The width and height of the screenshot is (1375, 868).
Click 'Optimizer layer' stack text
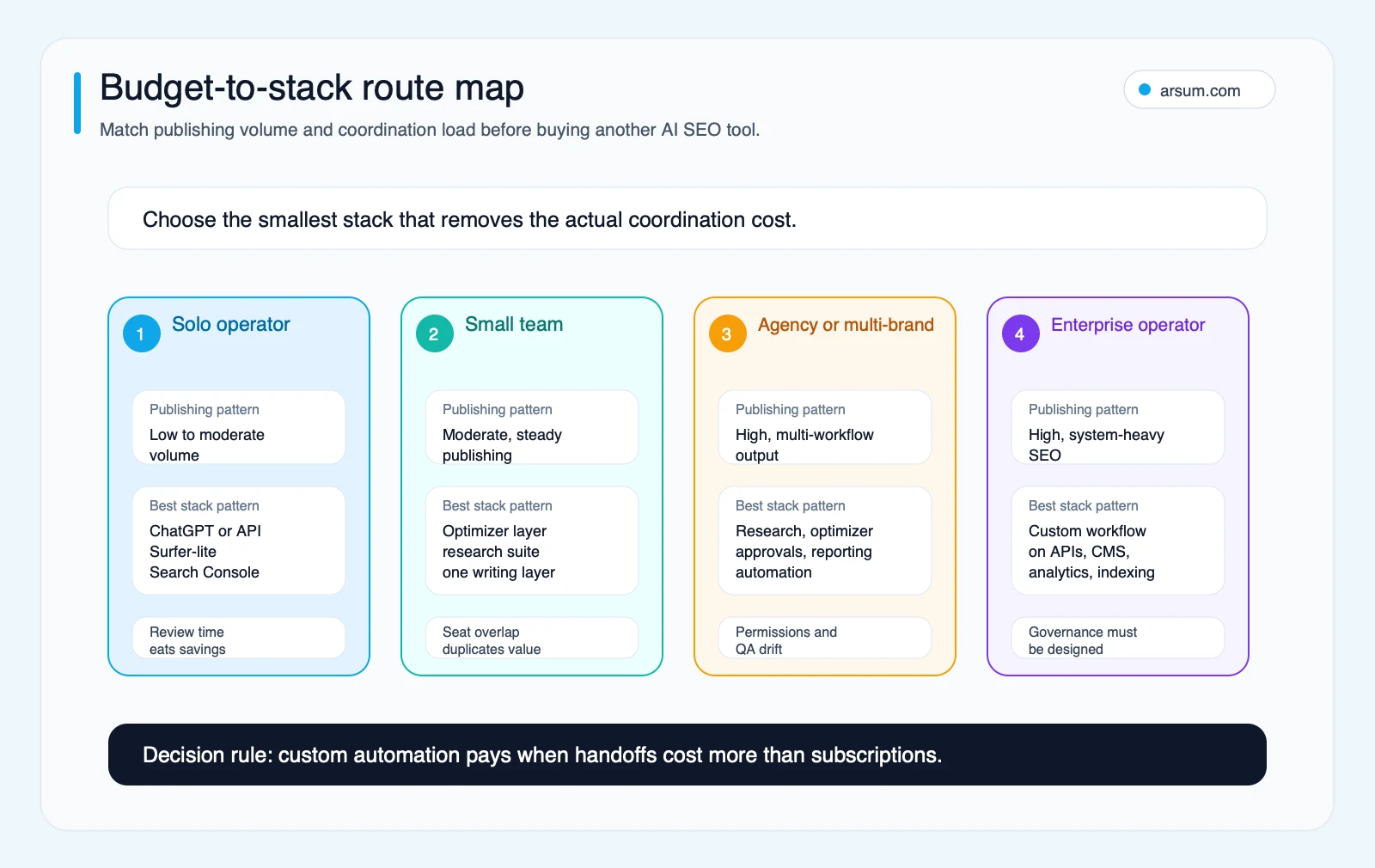494,531
